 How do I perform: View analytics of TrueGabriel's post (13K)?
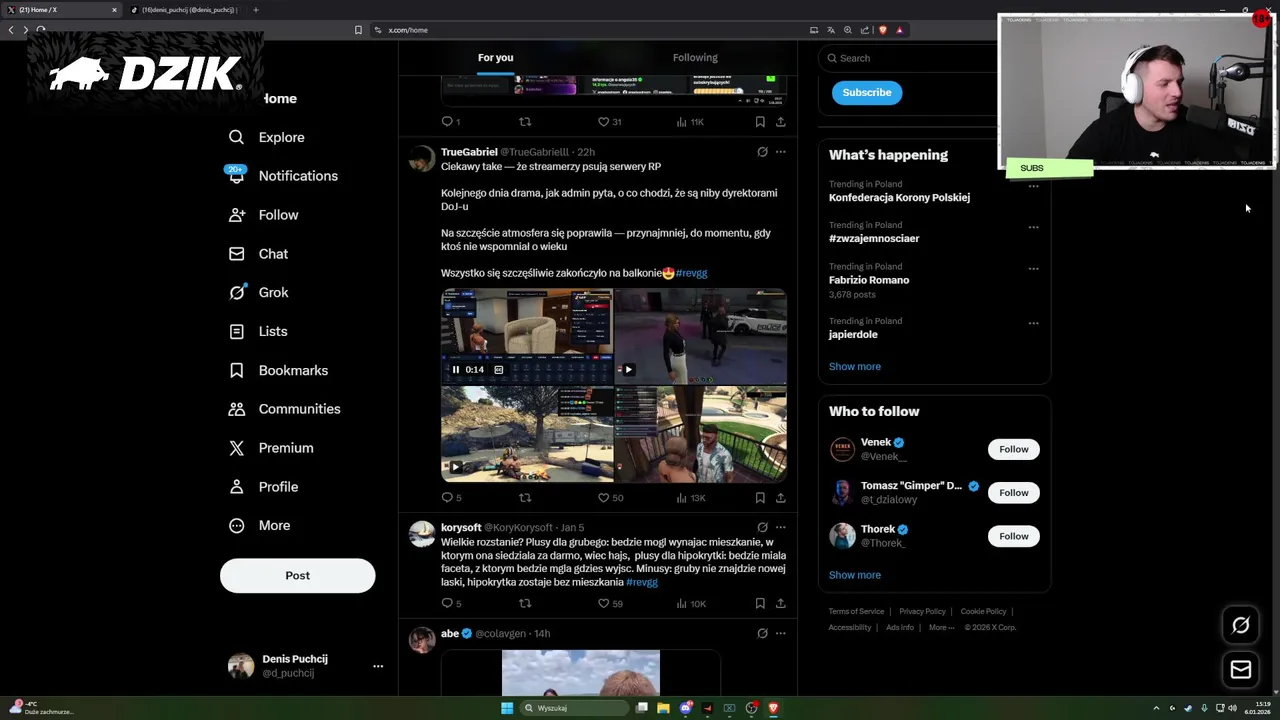tap(690, 498)
